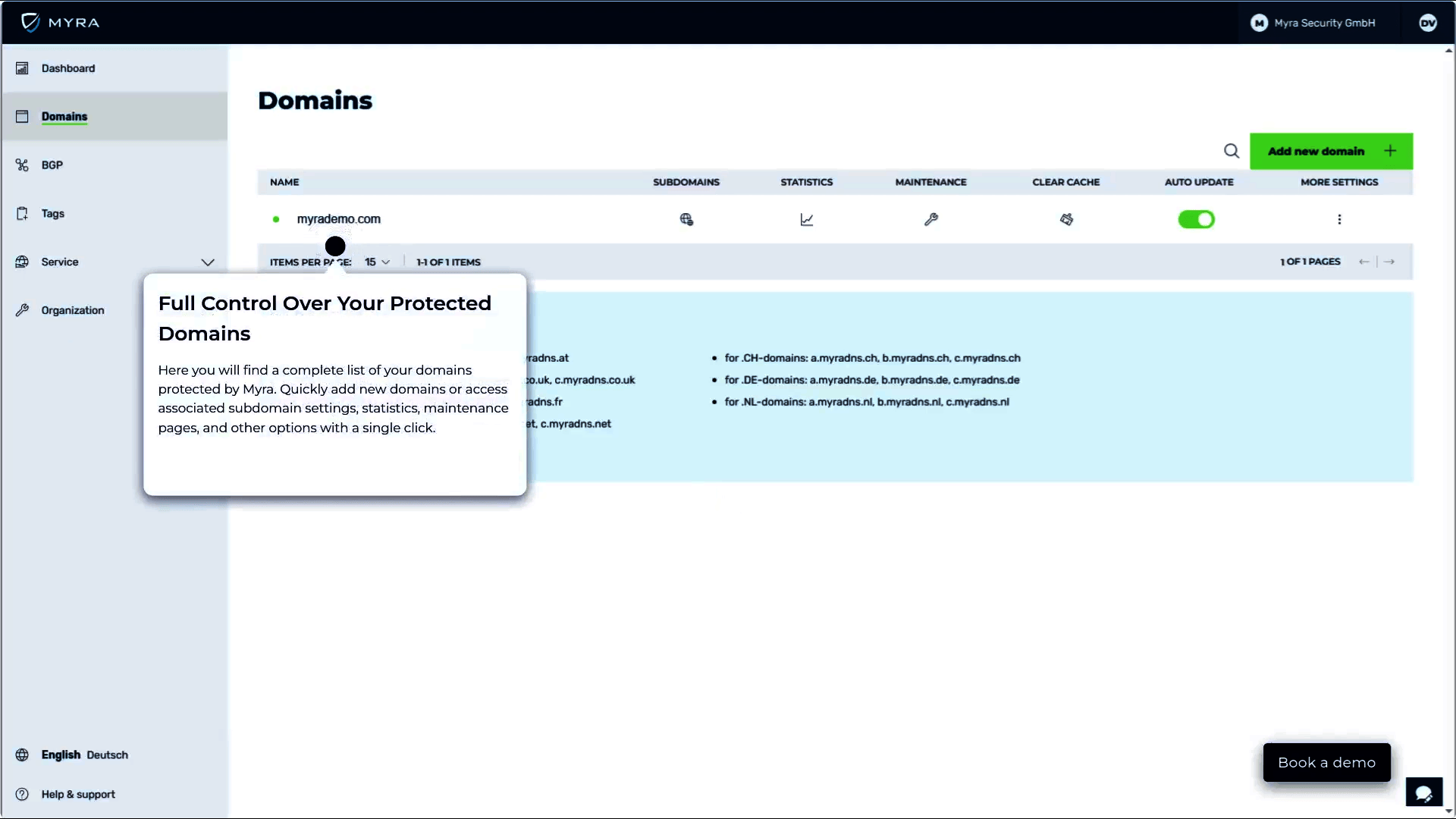Screen dimensions: 1456x819
Task: Switch language to English
Action: (61, 755)
